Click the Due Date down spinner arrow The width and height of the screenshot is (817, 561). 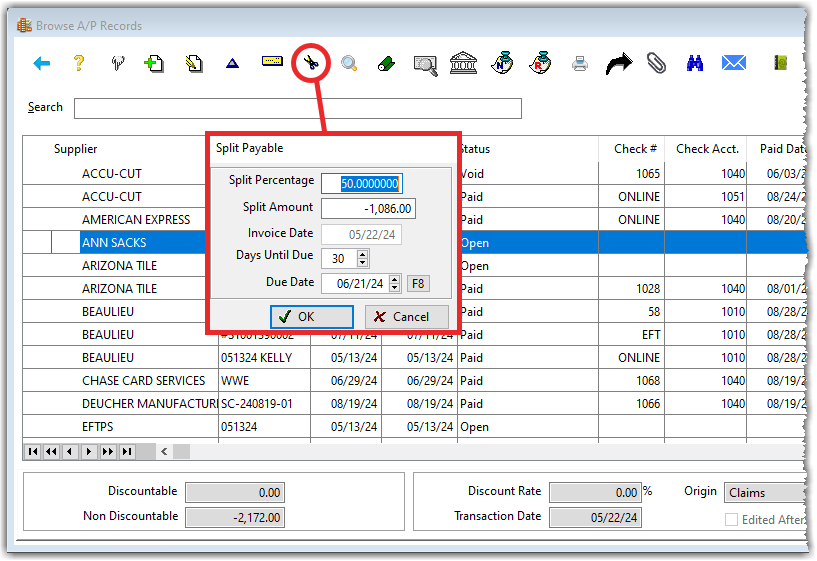pos(394,288)
